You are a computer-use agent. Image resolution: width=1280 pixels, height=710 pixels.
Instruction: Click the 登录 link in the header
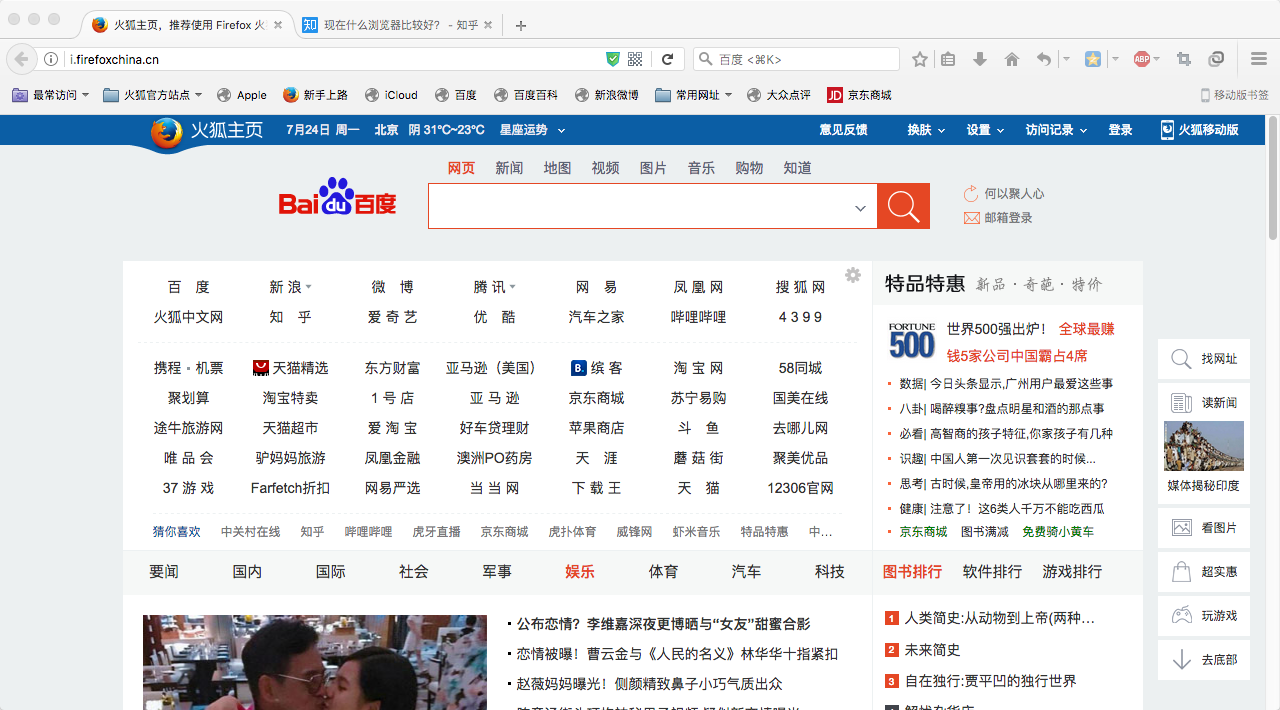click(1119, 130)
